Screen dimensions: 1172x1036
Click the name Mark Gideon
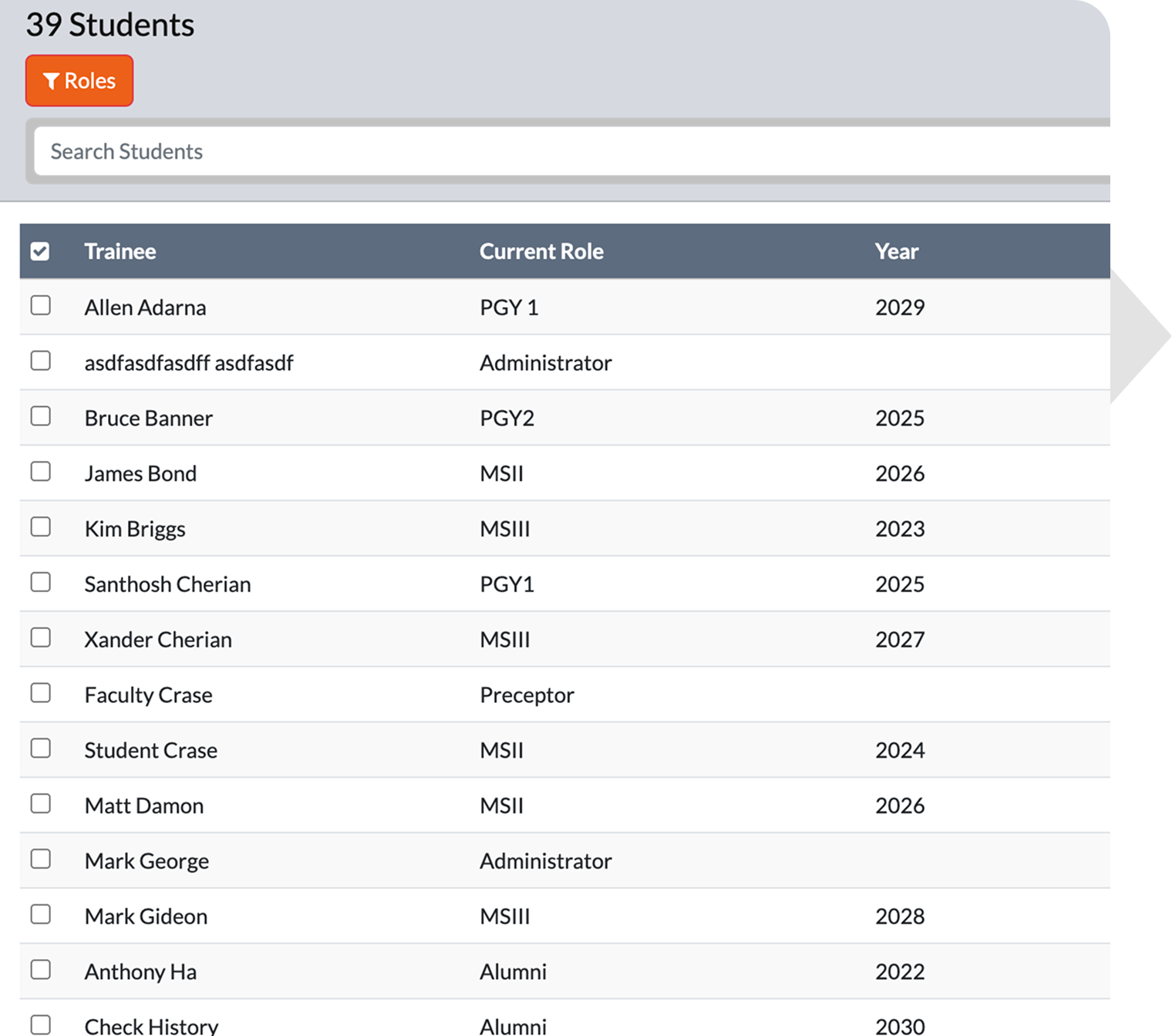pyautogui.click(x=146, y=917)
